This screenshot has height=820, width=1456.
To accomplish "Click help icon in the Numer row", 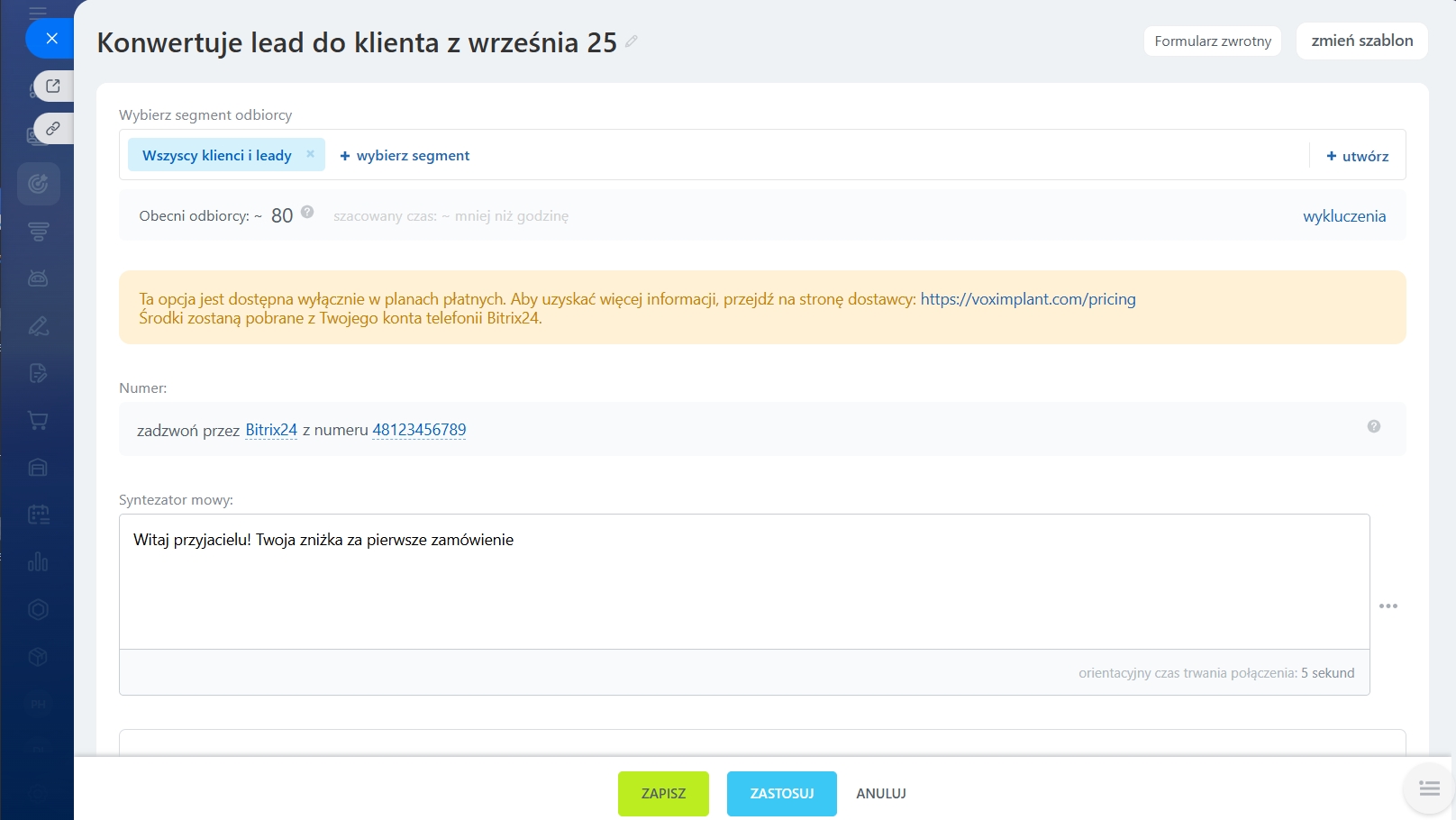I will (x=1373, y=427).
